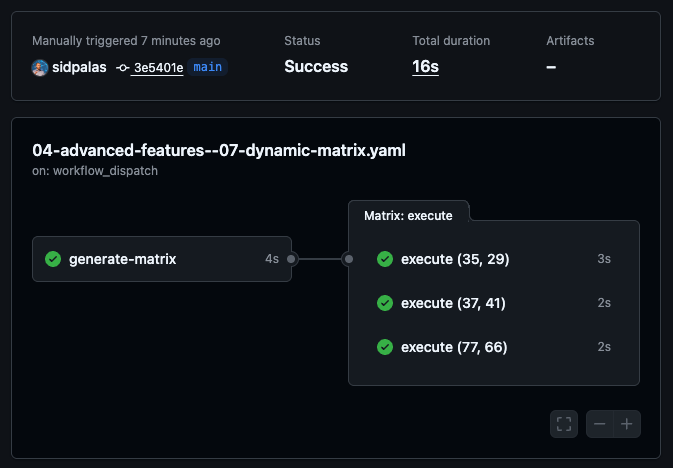Click the Matrix: execute tab label
This screenshot has height=468, width=673.
coord(408,216)
